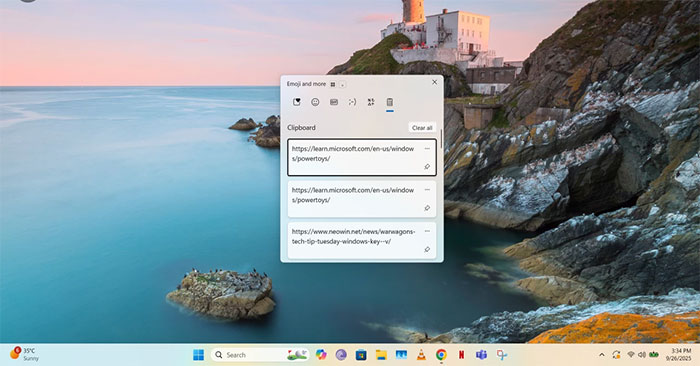The image size is (700, 366).
Task: Open the Symbols tab
Action: click(371, 102)
